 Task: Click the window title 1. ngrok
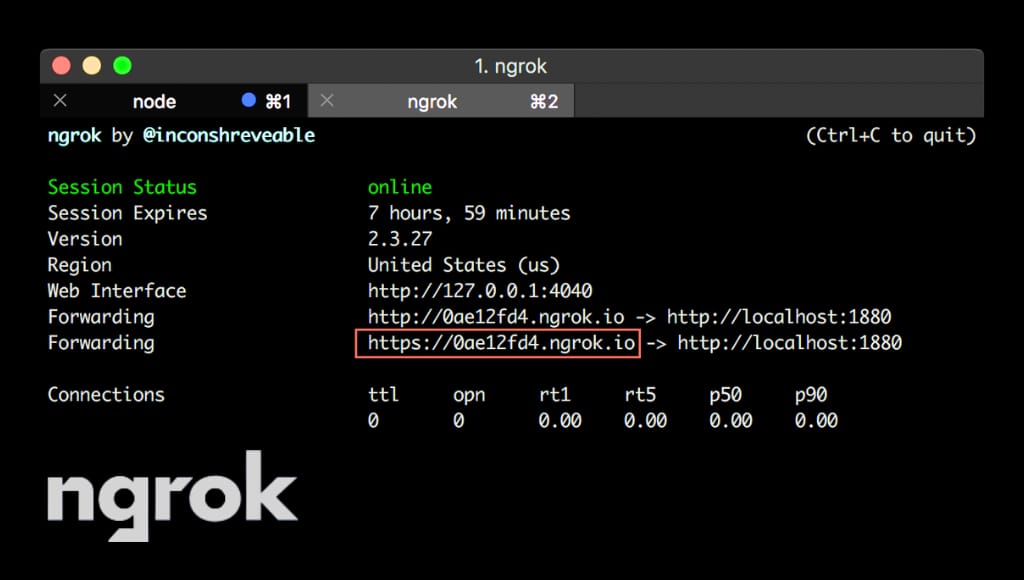point(511,66)
